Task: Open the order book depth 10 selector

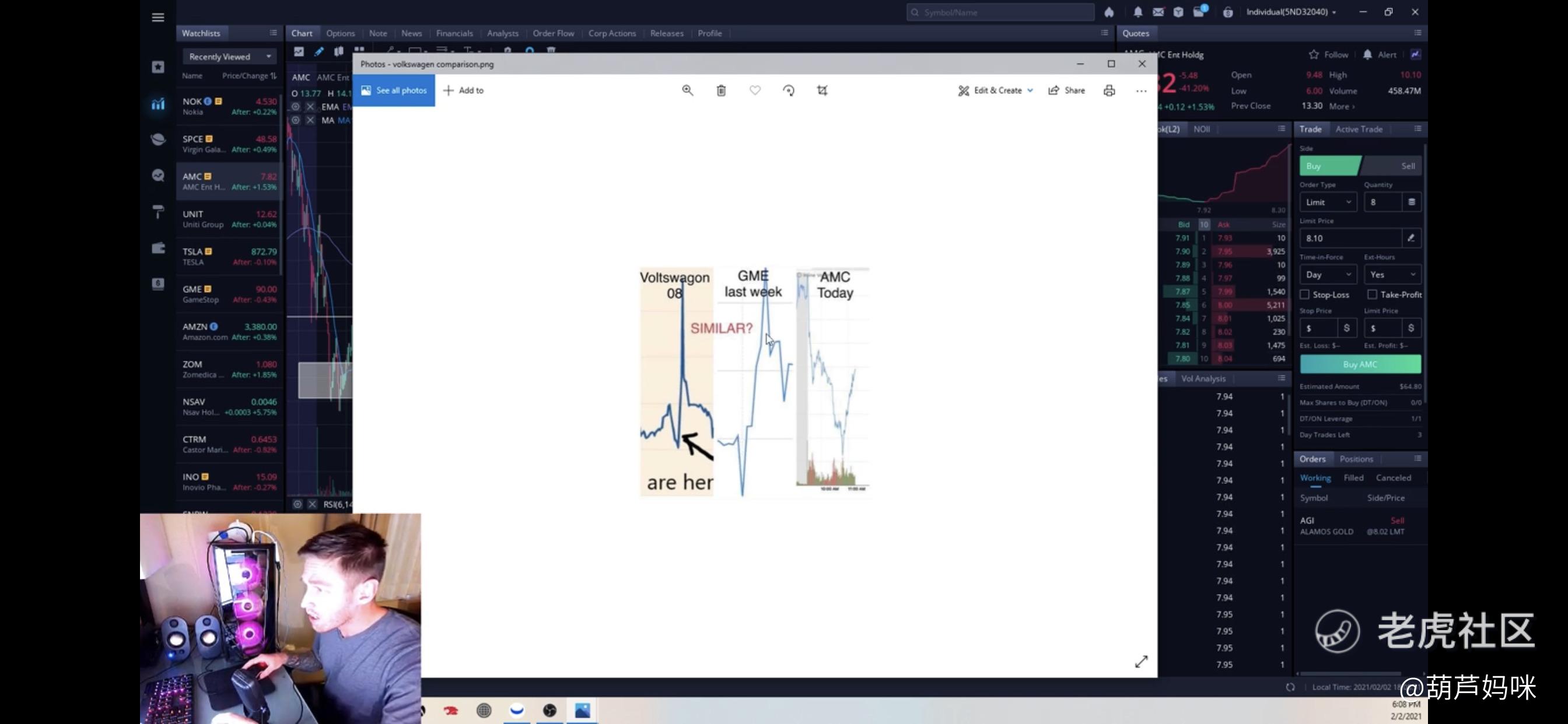Action: click(x=1203, y=224)
